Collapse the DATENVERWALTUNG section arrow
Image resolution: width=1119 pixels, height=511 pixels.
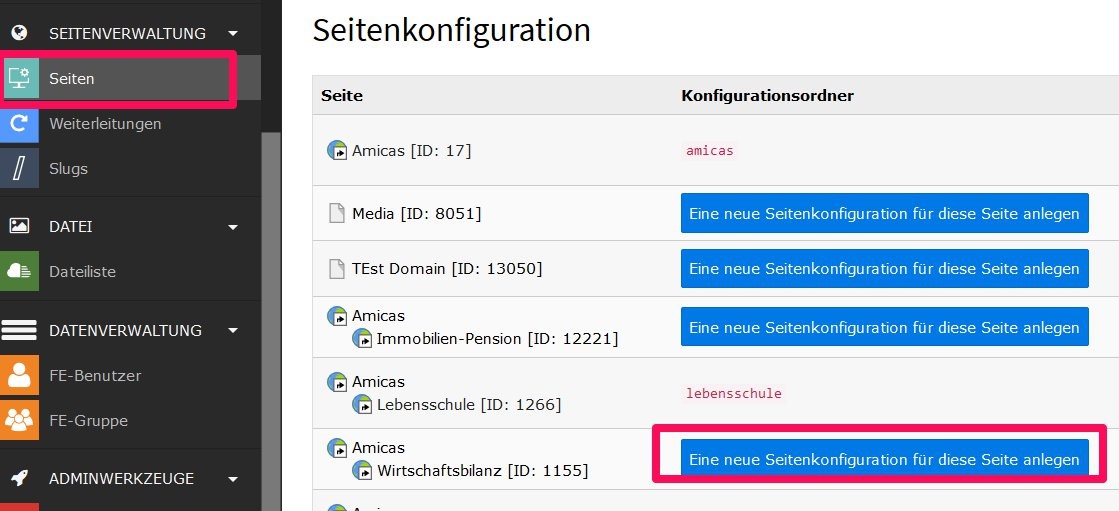[x=233, y=330]
